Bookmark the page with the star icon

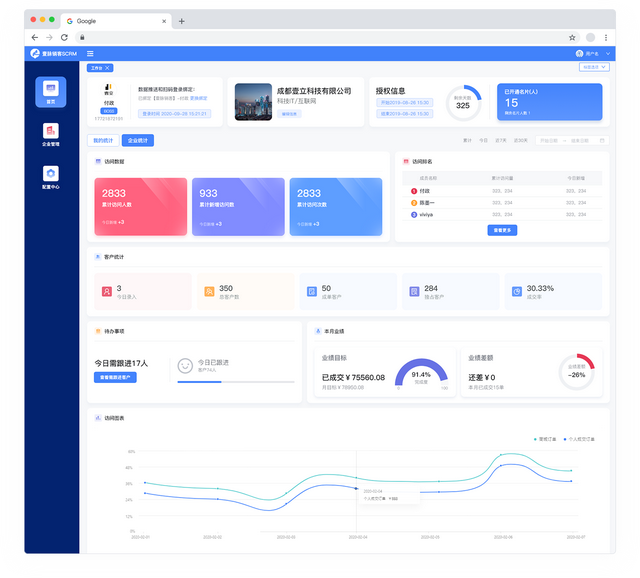(572, 38)
